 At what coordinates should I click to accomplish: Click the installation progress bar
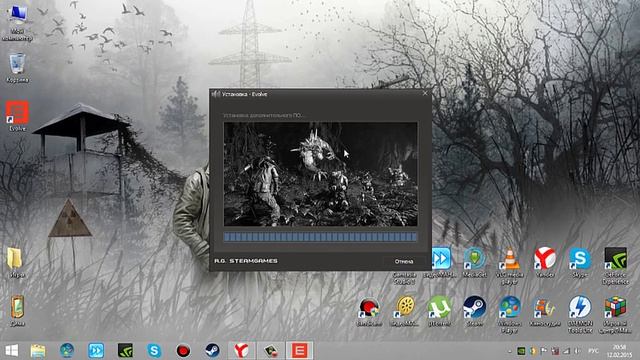click(x=320, y=237)
